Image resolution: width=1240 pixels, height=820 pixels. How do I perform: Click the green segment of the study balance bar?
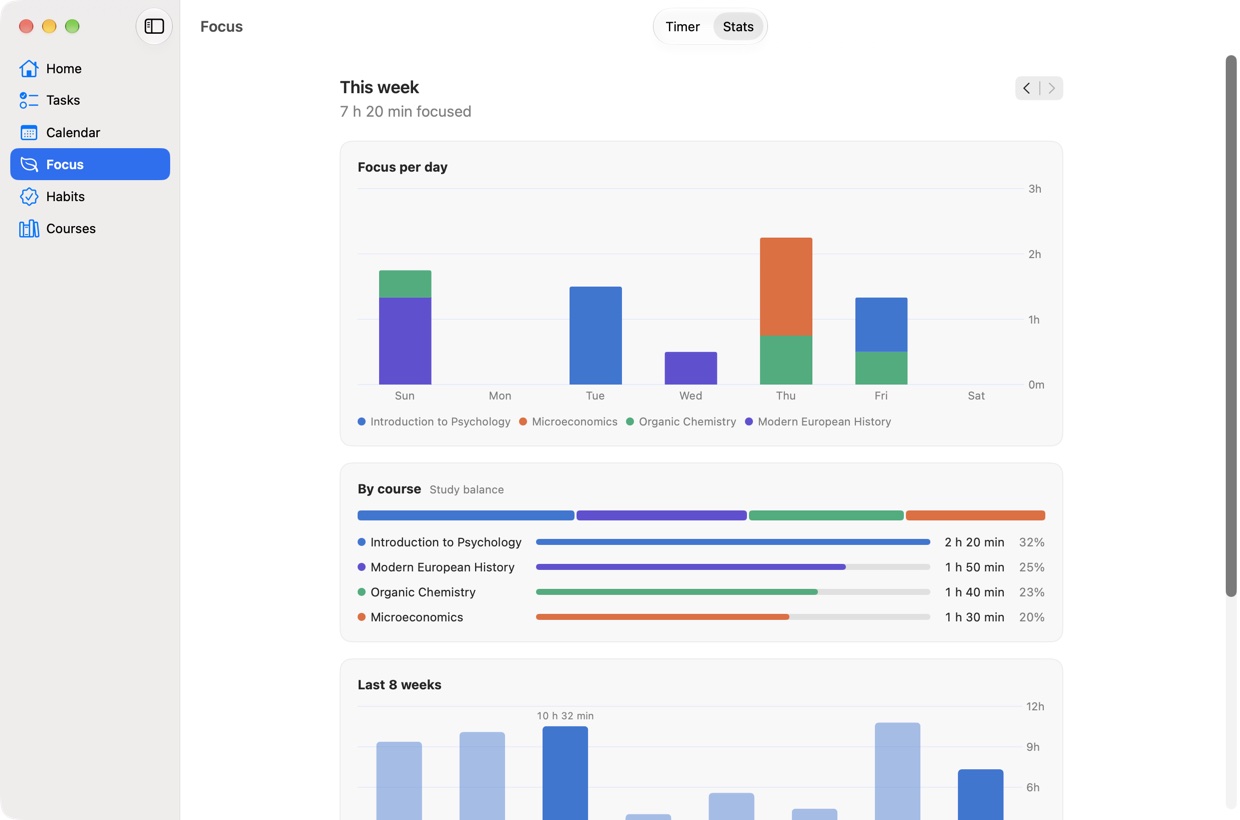826,516
